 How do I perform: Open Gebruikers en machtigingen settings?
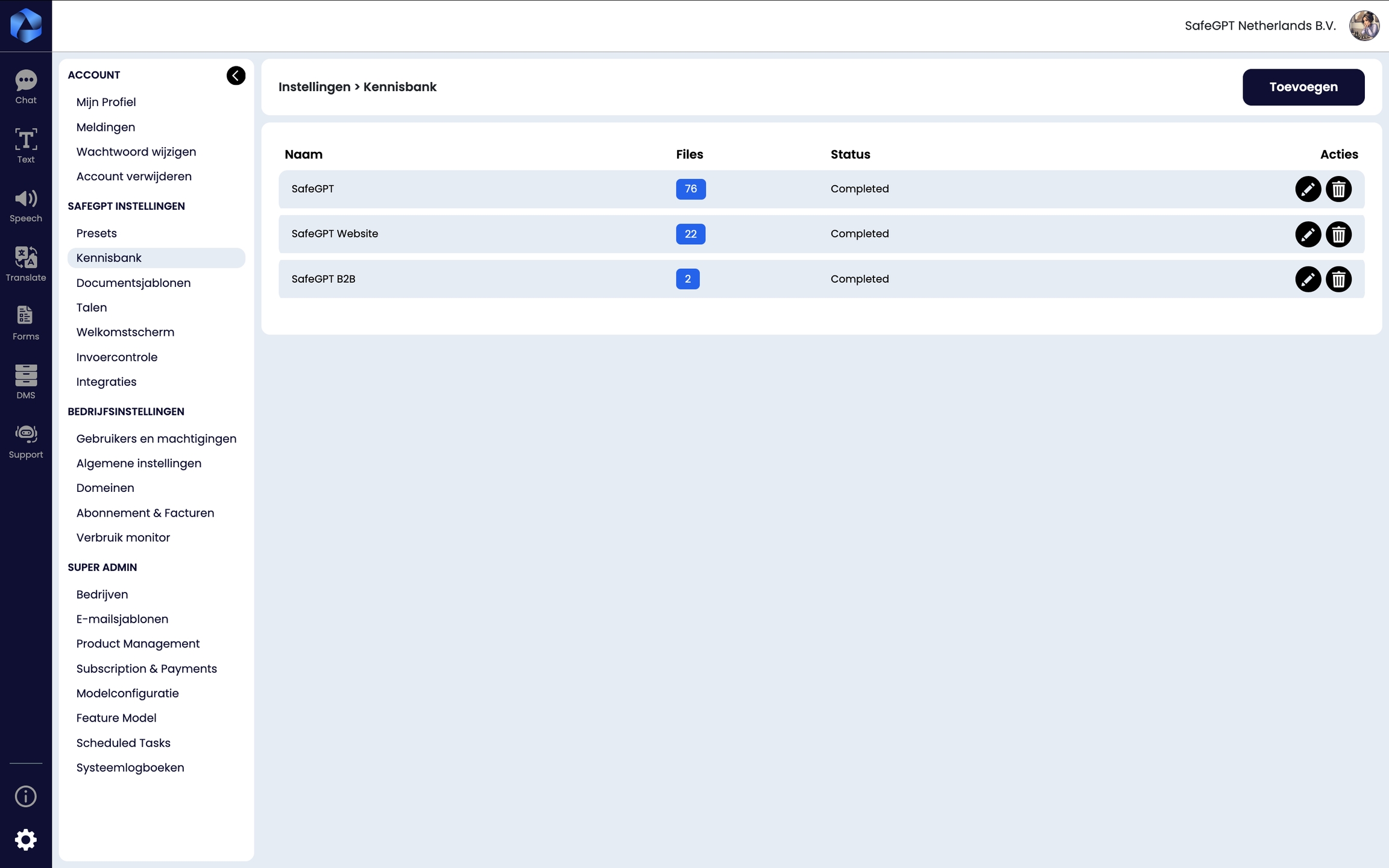(x=156, y=439)
